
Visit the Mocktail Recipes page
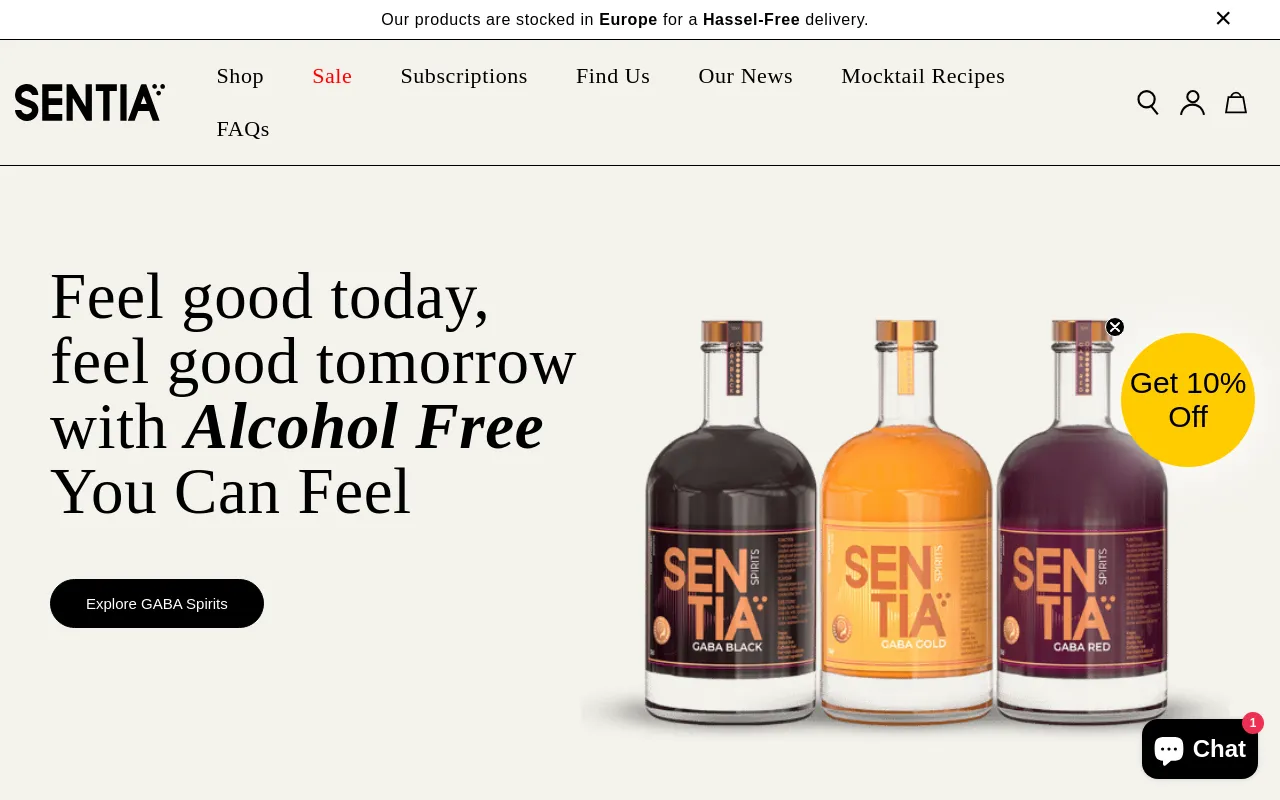tap(923, 76)
